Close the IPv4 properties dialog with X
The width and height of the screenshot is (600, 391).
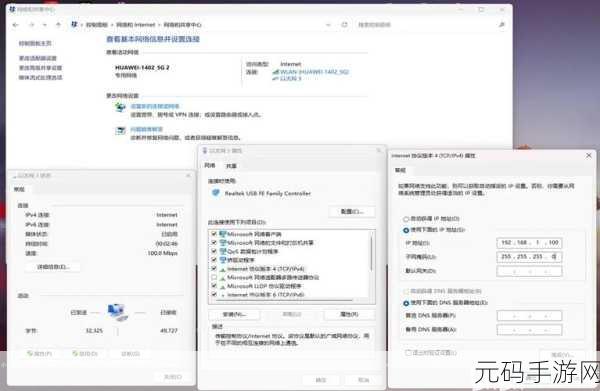589,155
